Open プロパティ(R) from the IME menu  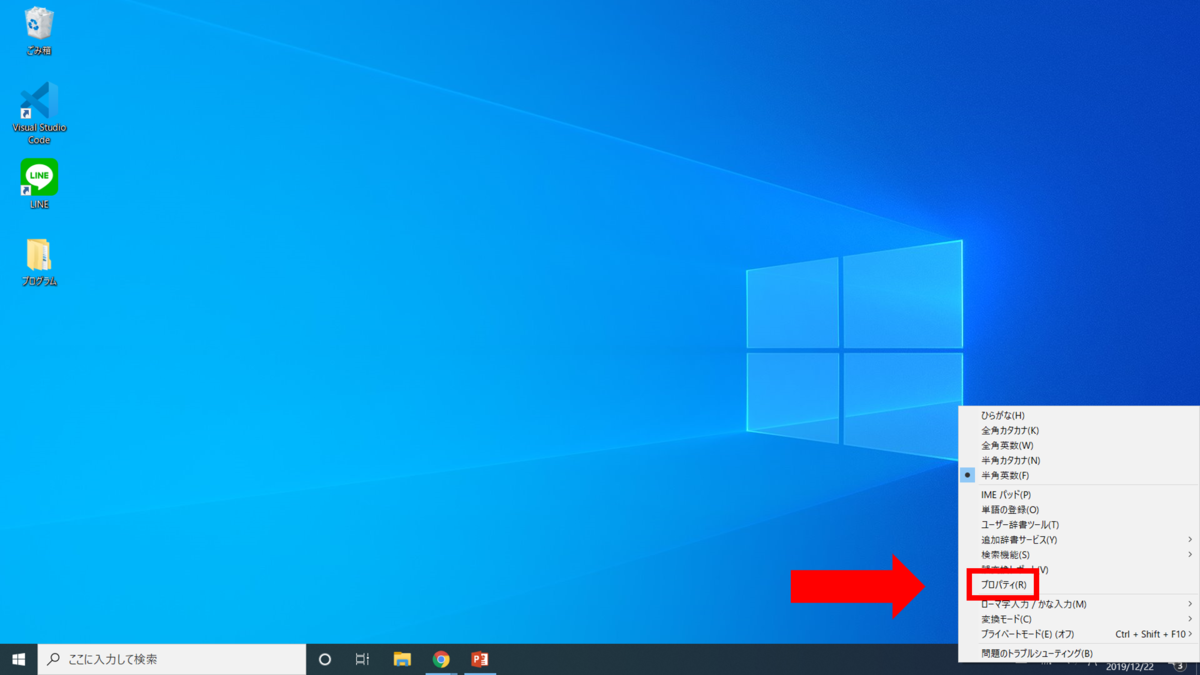tap(1079, 584)
